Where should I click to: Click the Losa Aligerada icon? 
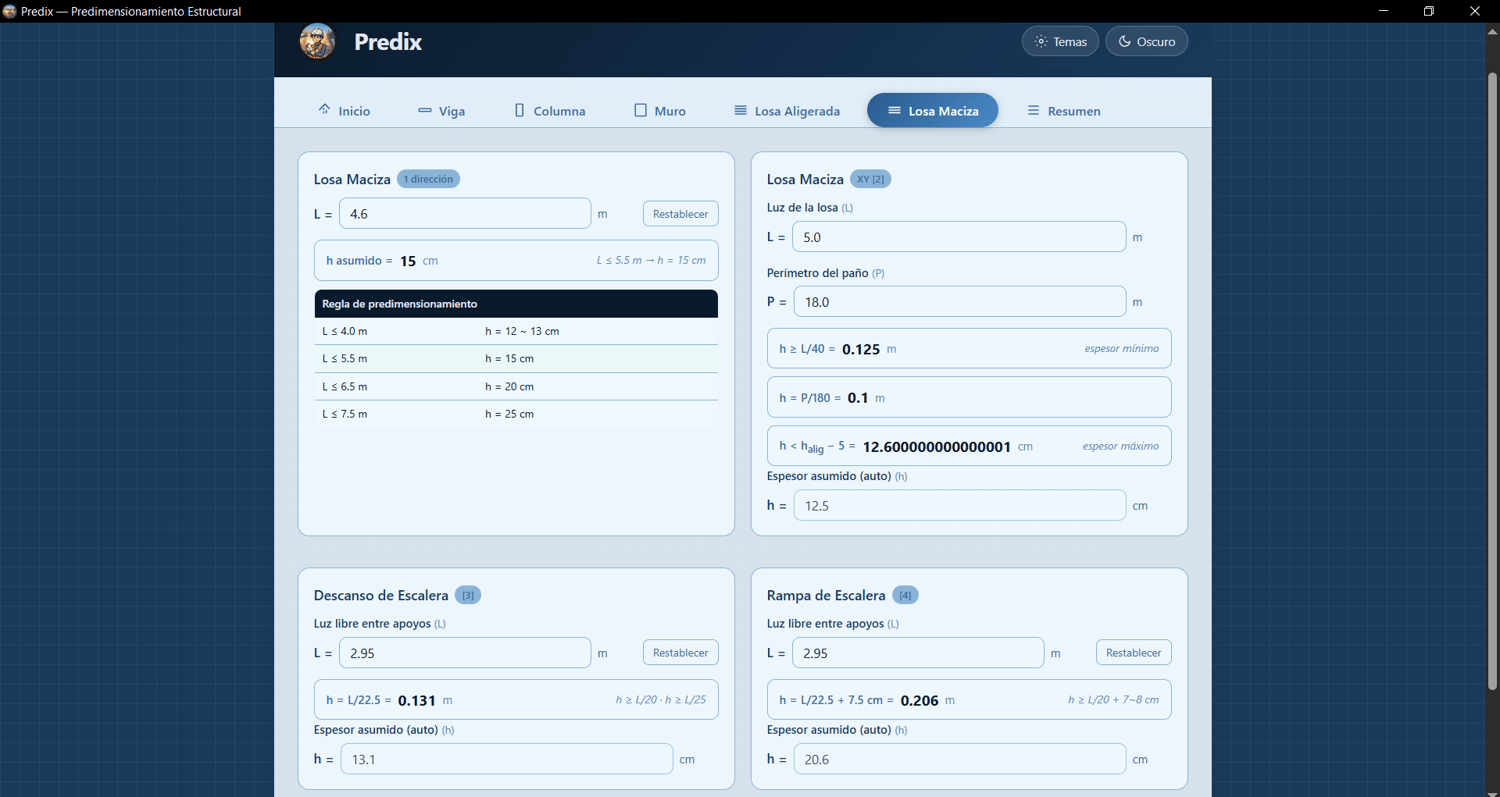tap(740, 110)
